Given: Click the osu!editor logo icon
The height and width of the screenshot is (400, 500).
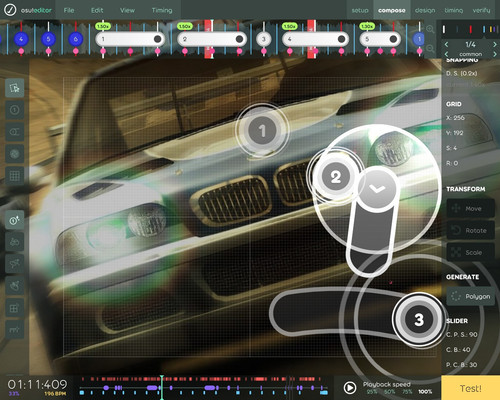Looking at the screenshot, I should pyautogui.click(x=10, y=10).
